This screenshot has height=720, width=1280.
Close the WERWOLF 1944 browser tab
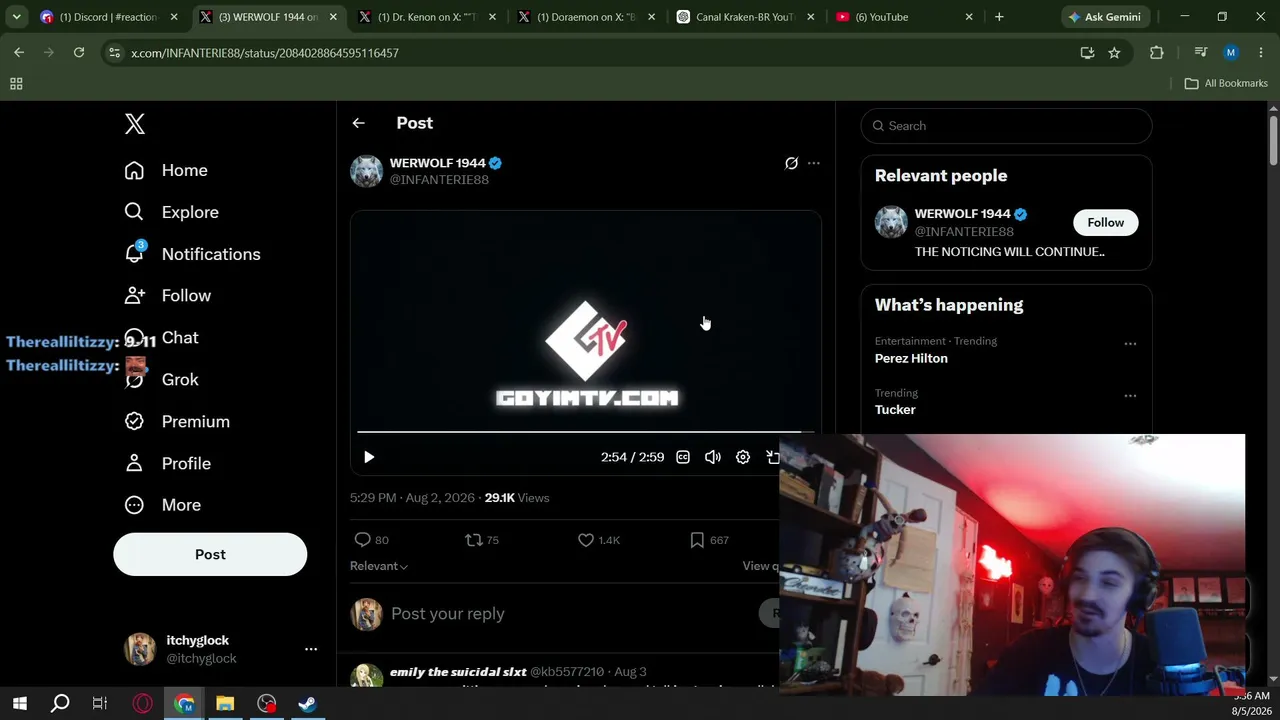(x=333, y=17)
